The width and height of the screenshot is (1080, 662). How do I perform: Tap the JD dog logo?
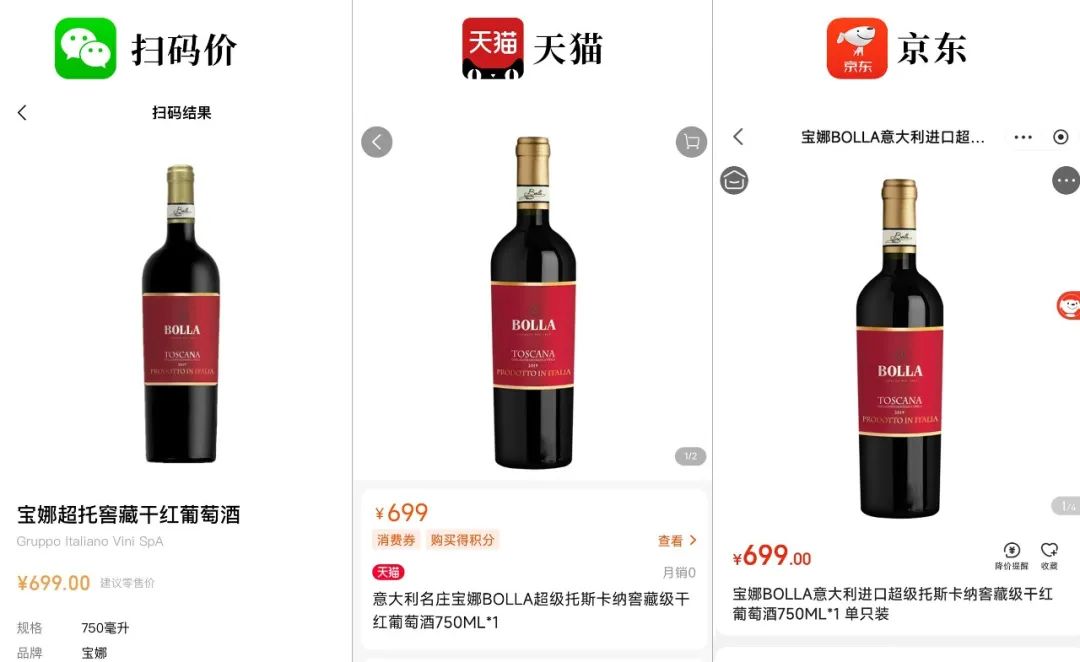pos(857,48)
